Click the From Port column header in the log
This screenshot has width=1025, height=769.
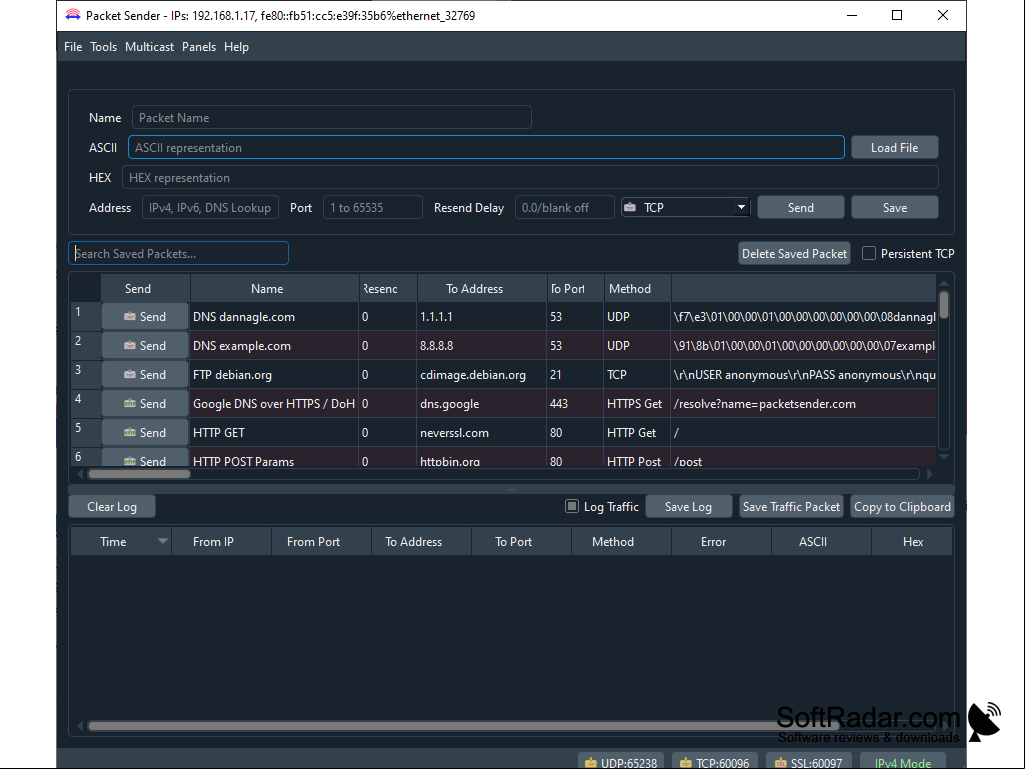(x=321, y=541)
